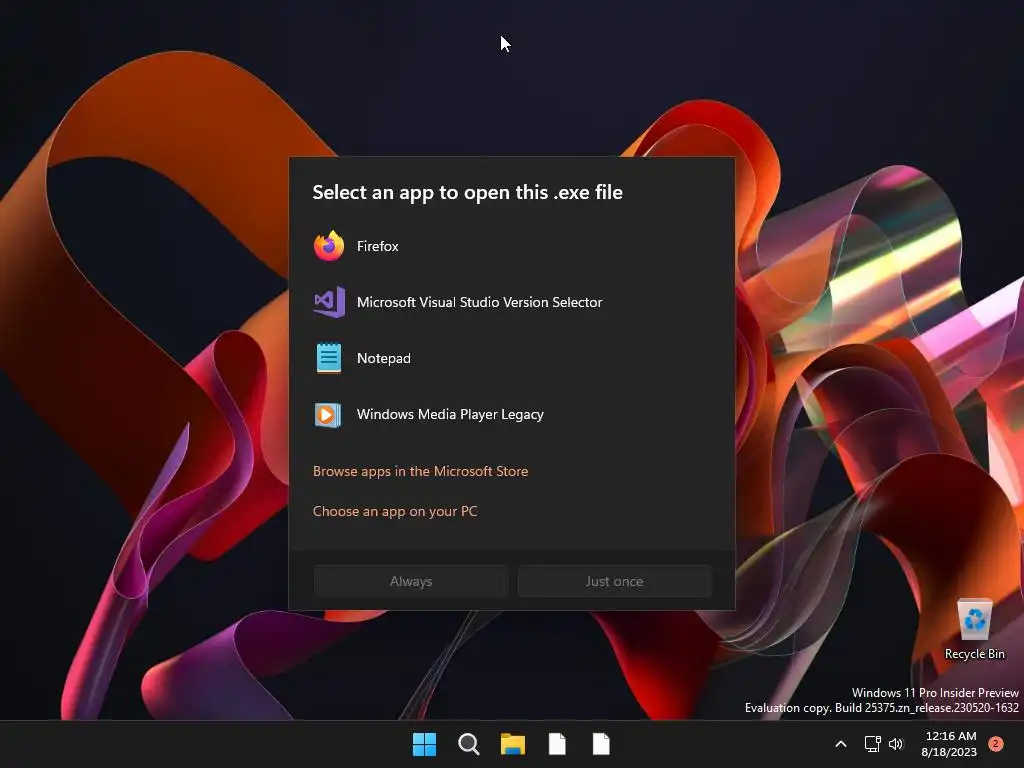Image resolution: width=1024 pixels, height=768 pixels.
Task: Click Choose an app on your PC
Action: tap(395, 511)
